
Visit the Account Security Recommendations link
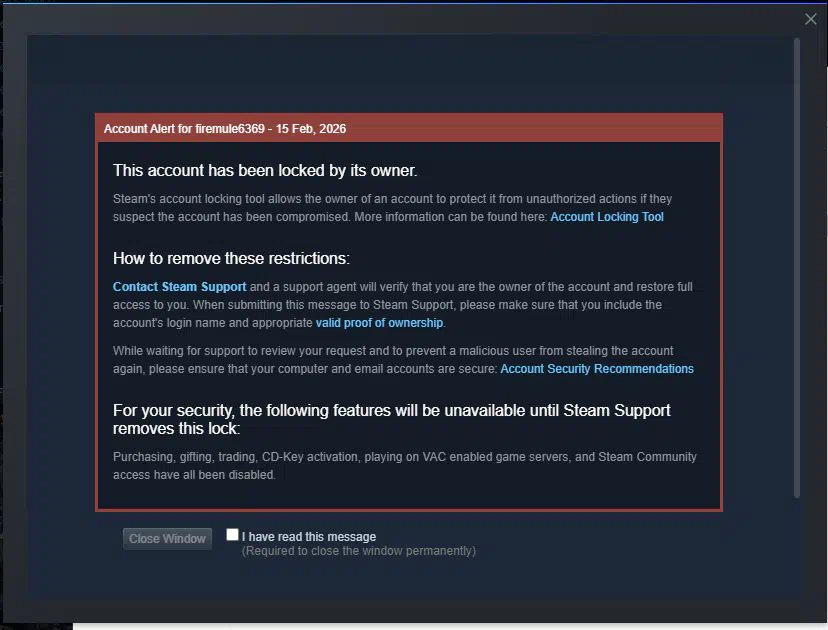597,369
